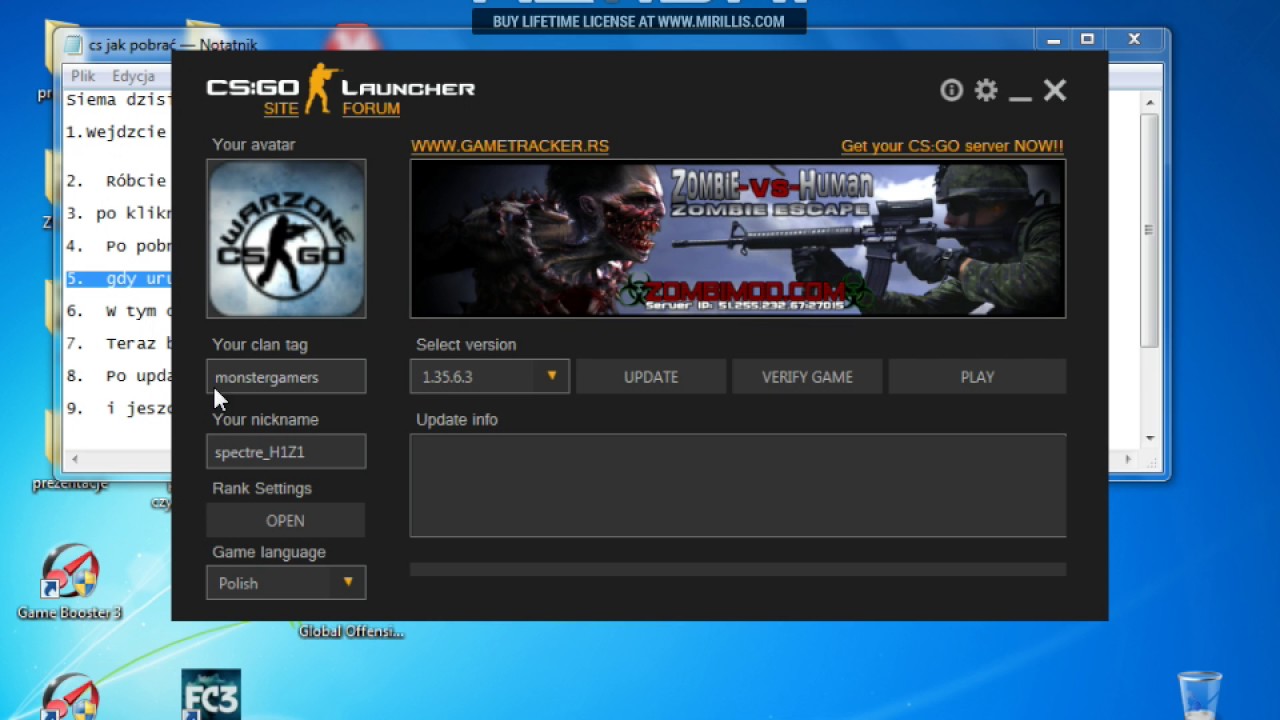1280x720 pixels.
Task: Click the Warzone CS:GO avatar image
Action: coord(286,238)
